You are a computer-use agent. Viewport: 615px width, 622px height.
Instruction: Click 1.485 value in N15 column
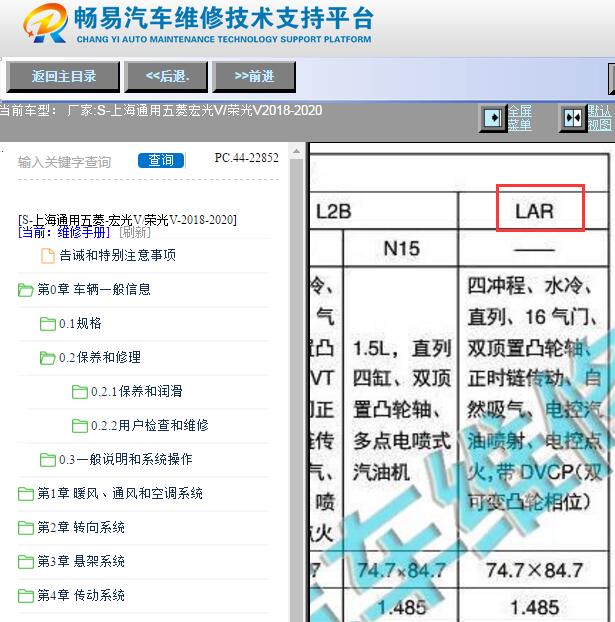[x=402, y=607]
